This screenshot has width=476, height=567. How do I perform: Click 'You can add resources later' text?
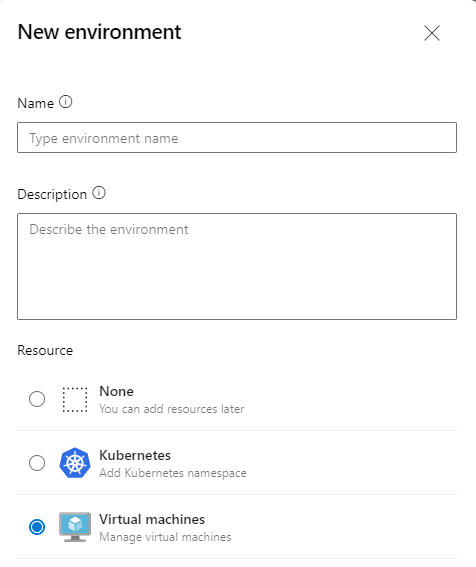point(172,409)
